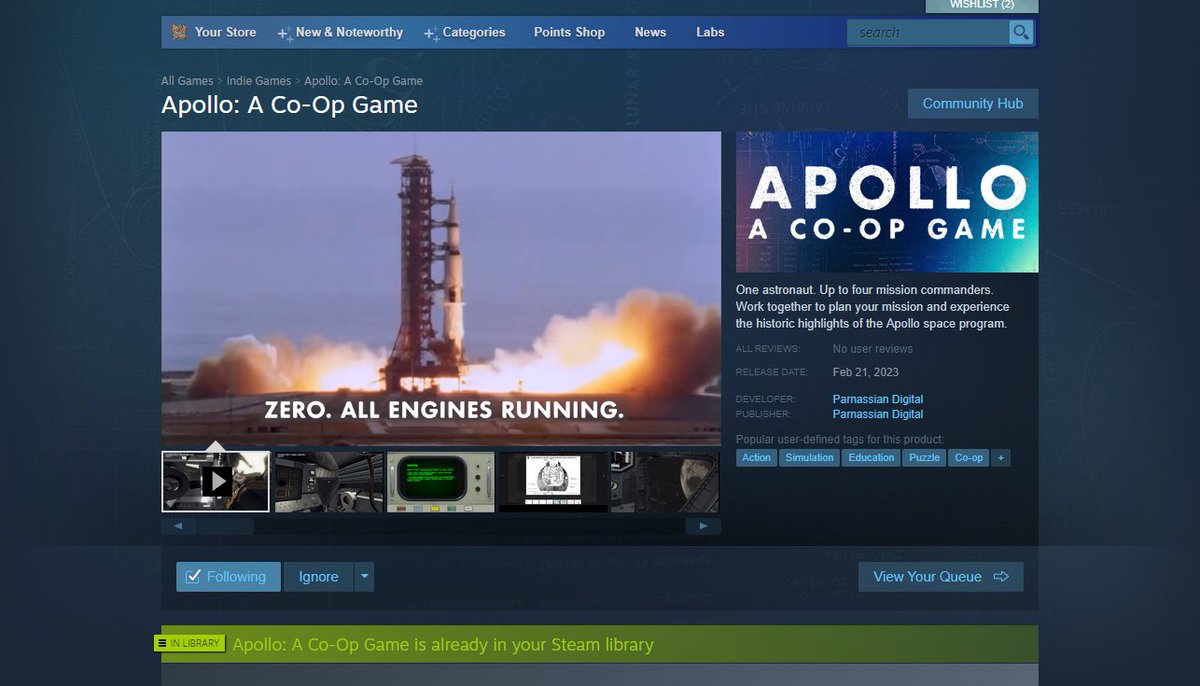Click the main rocket launch video
This screenshot has width=1200, height=686.
[441, 289]
